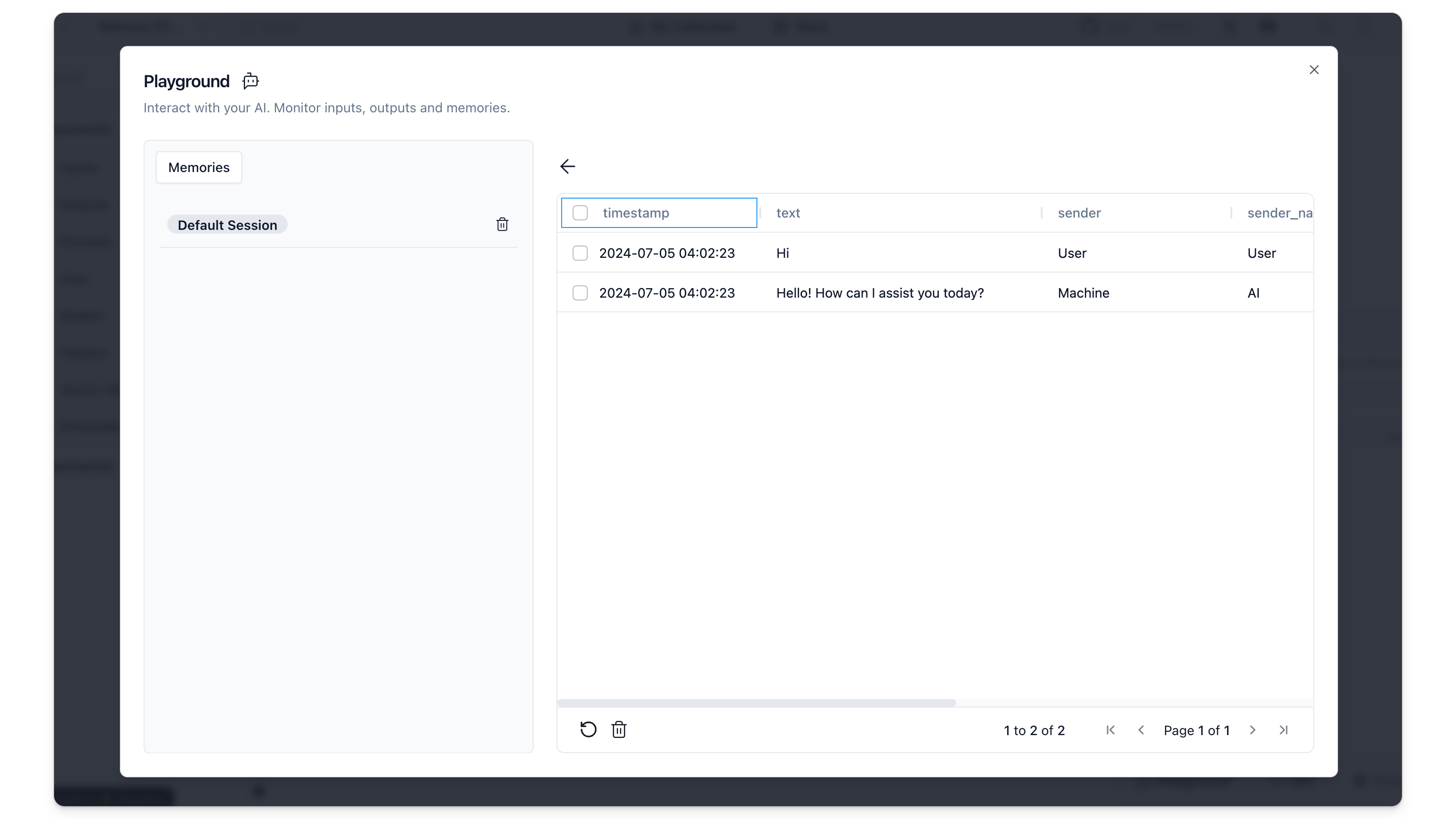Image resolution: width=1456 pixels, height=819 pixels.
Task: Go to the previous page arrow
Action: click(x=1141, y=730)
